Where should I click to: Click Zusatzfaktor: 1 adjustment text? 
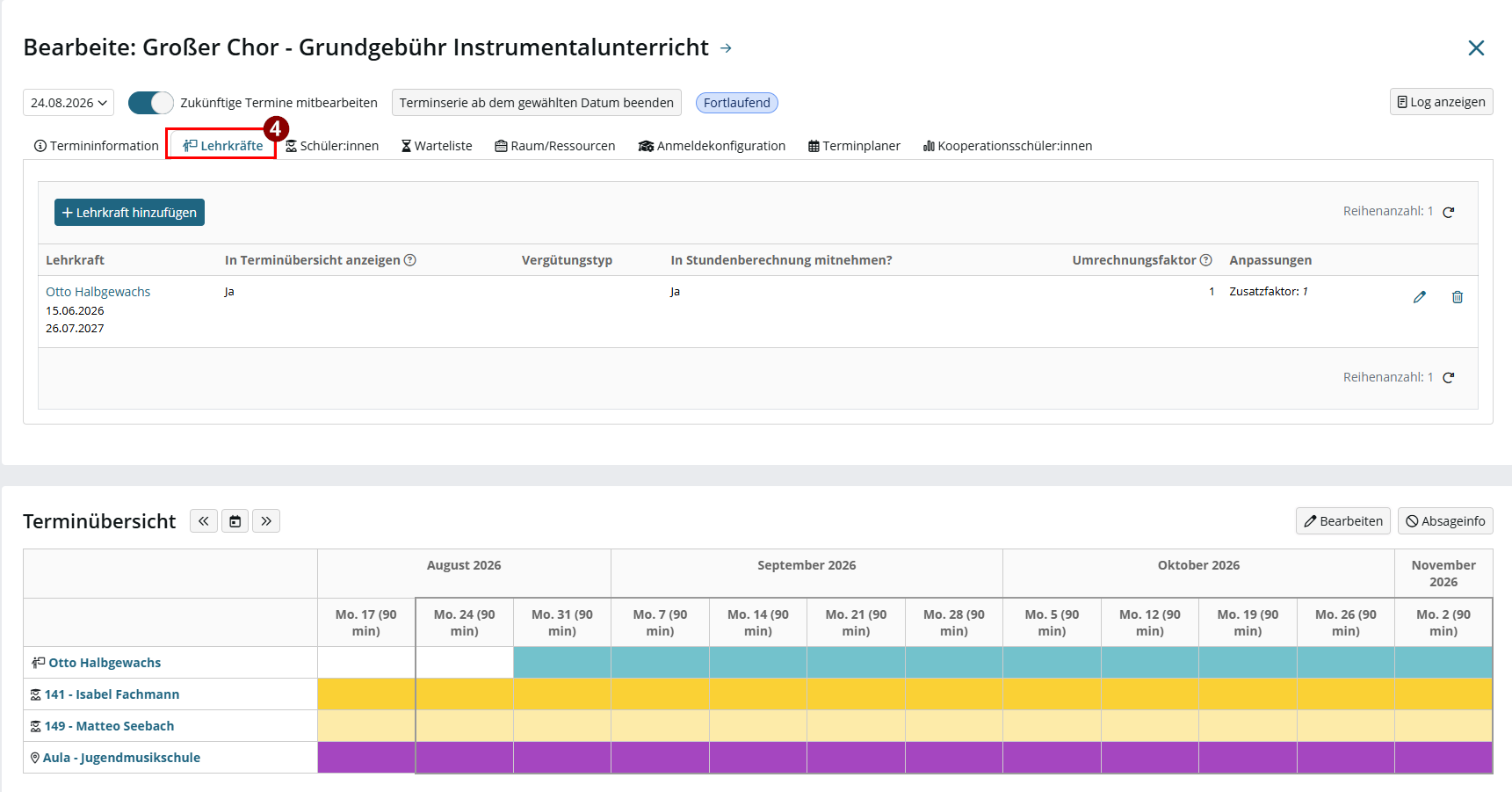[x=1269, y=292]
